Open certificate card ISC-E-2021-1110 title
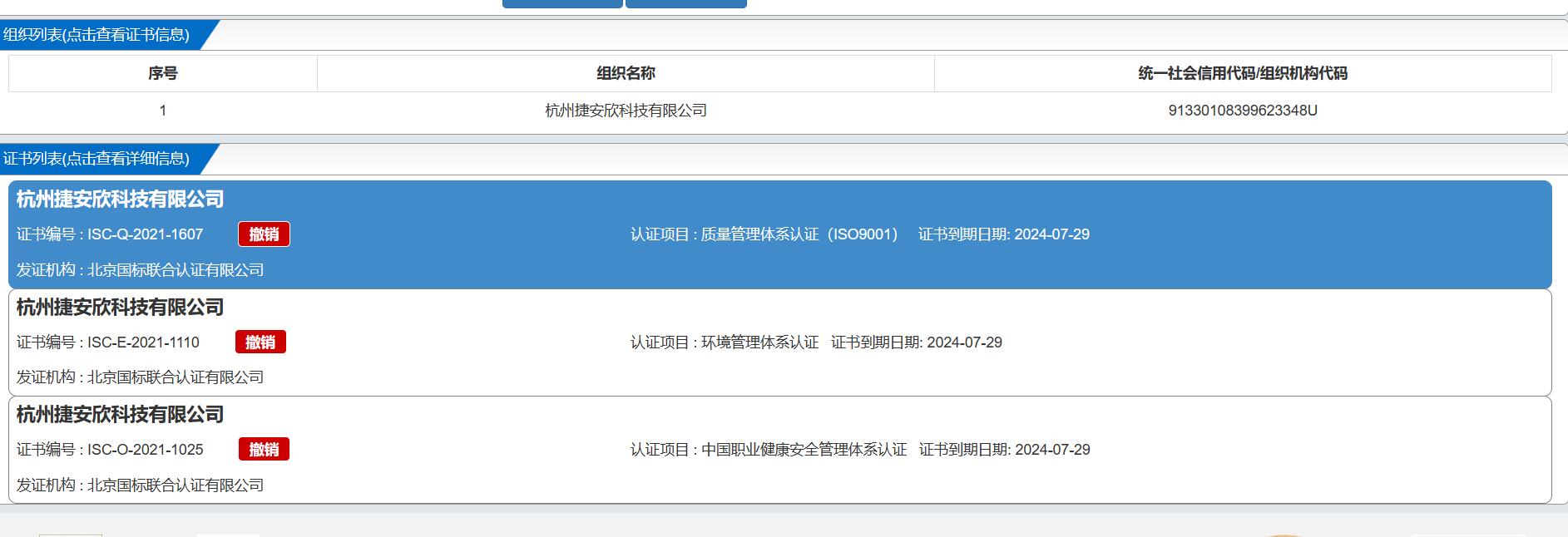 (x=121, y=308)
